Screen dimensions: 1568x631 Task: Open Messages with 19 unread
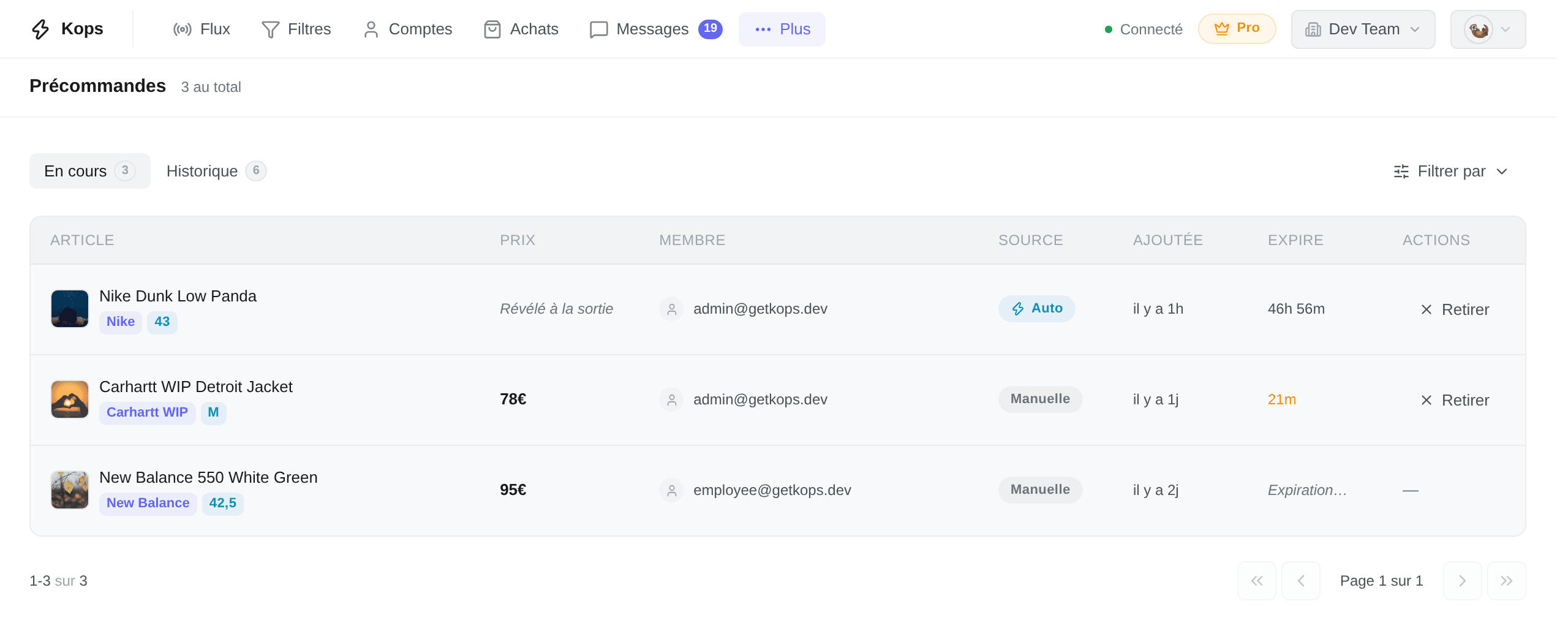(x=656, y=29)
